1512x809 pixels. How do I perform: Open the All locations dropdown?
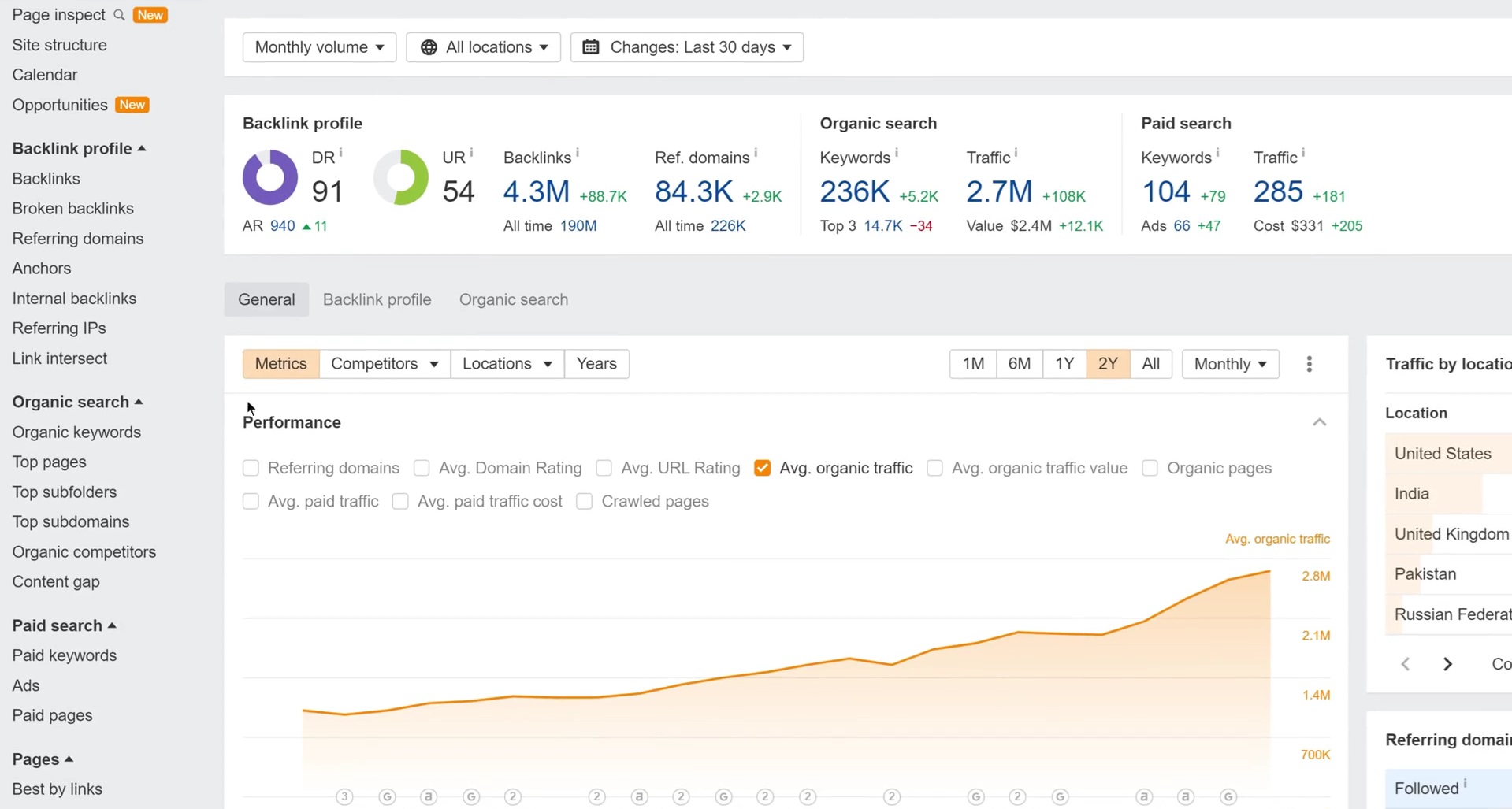483,47
